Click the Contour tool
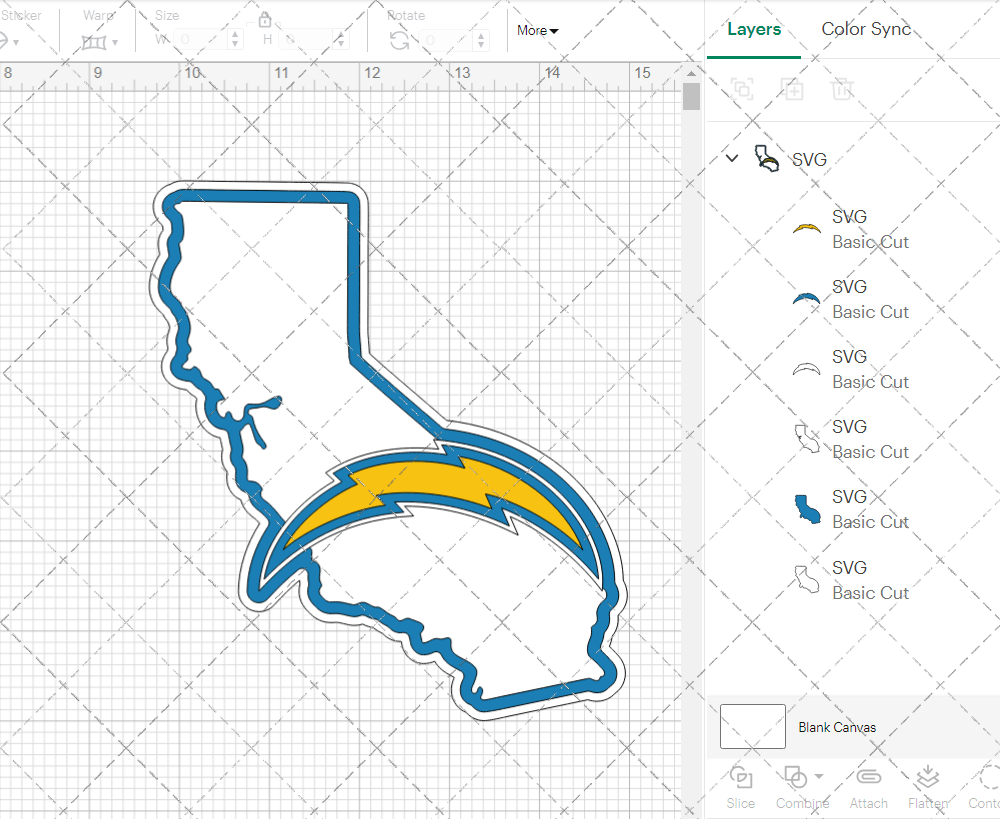This screenshot has height=819, width=1000. click(986, 785)
